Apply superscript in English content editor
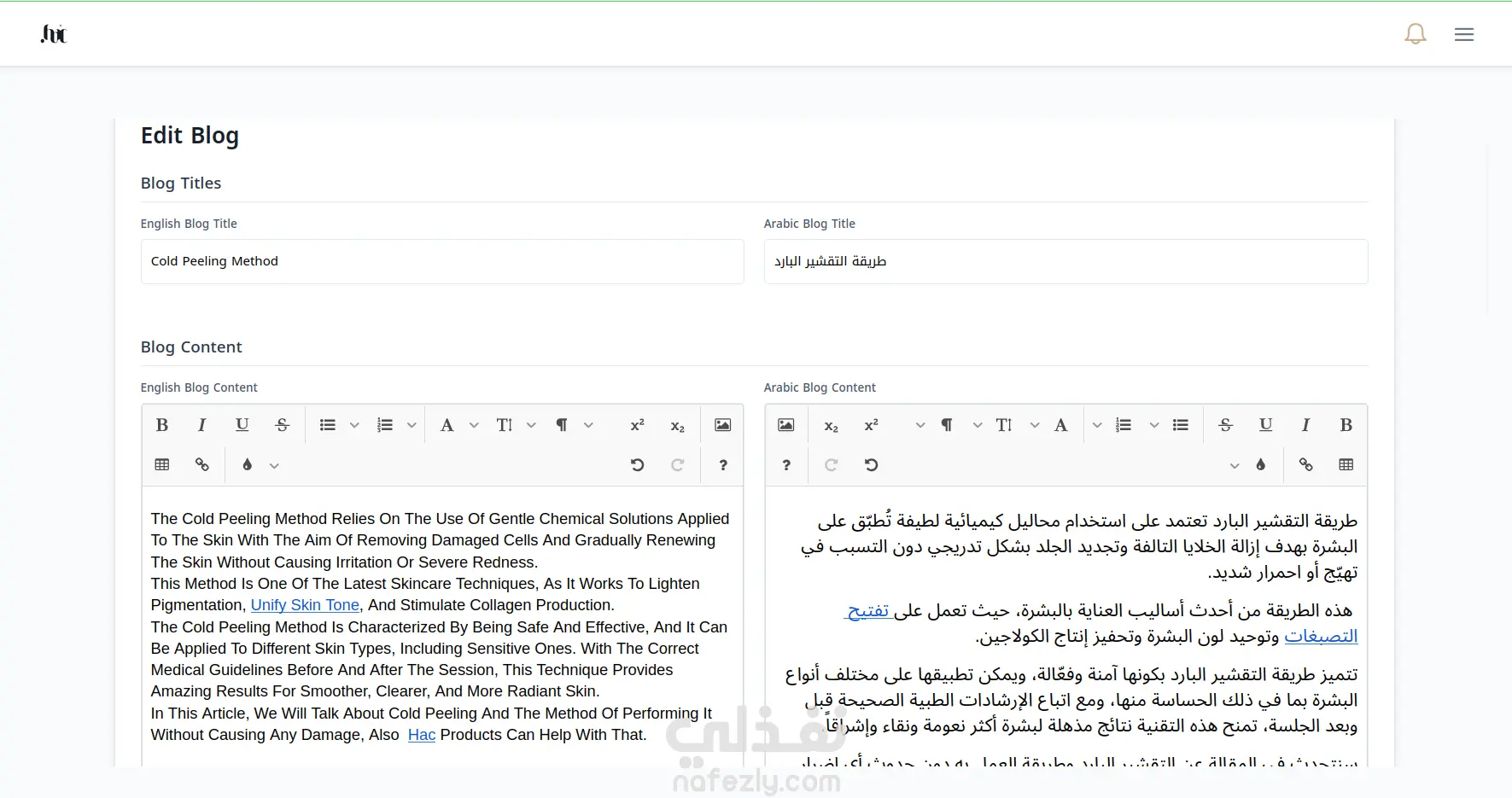Viewport: 1512px width, 798px height. coord(637,425)
